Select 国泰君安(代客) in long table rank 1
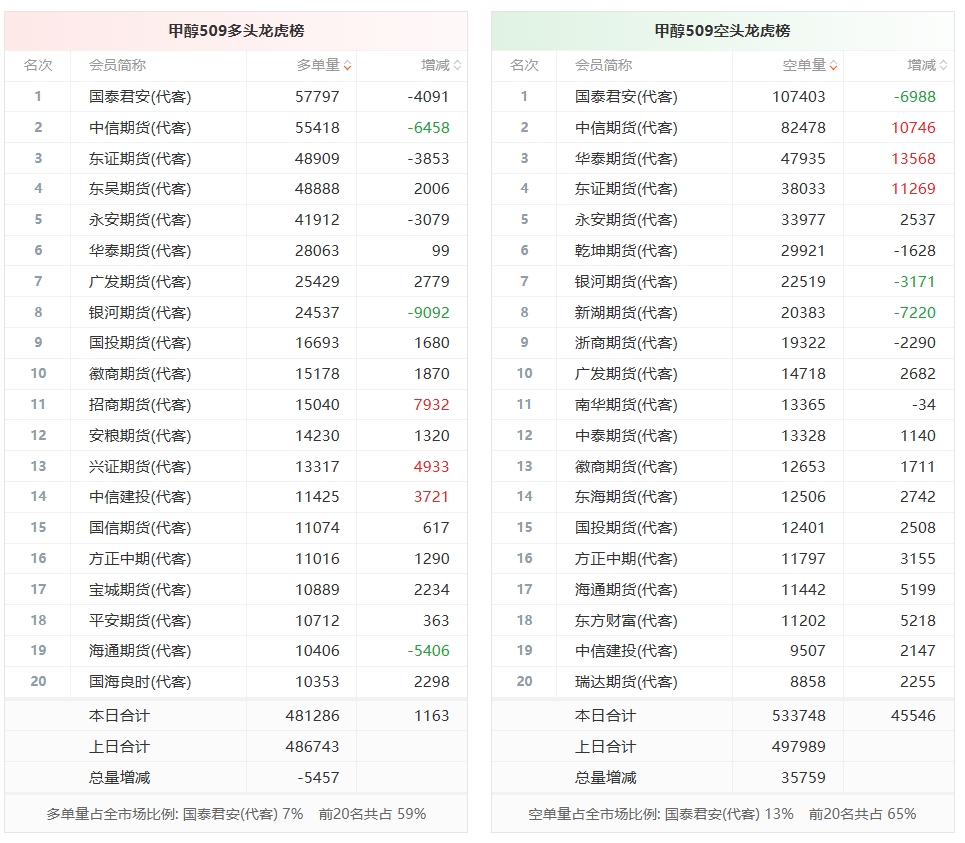Image resolution: width=965 pixels, height=843 pixels. [x=140, y=97]
